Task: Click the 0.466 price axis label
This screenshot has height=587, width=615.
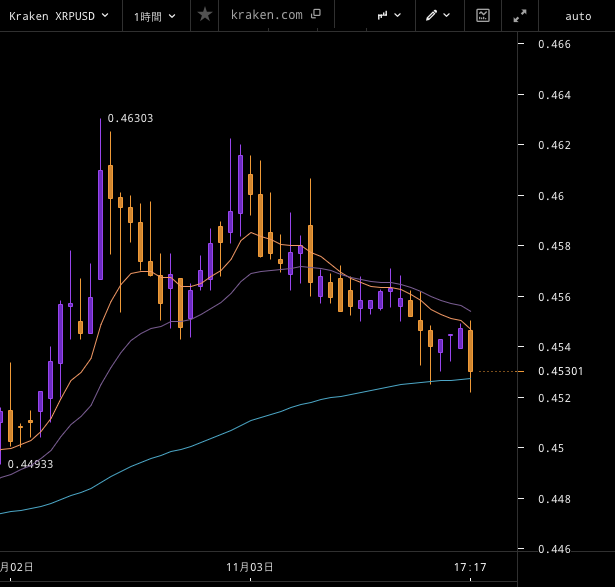Action: click(x=554, y=44)
